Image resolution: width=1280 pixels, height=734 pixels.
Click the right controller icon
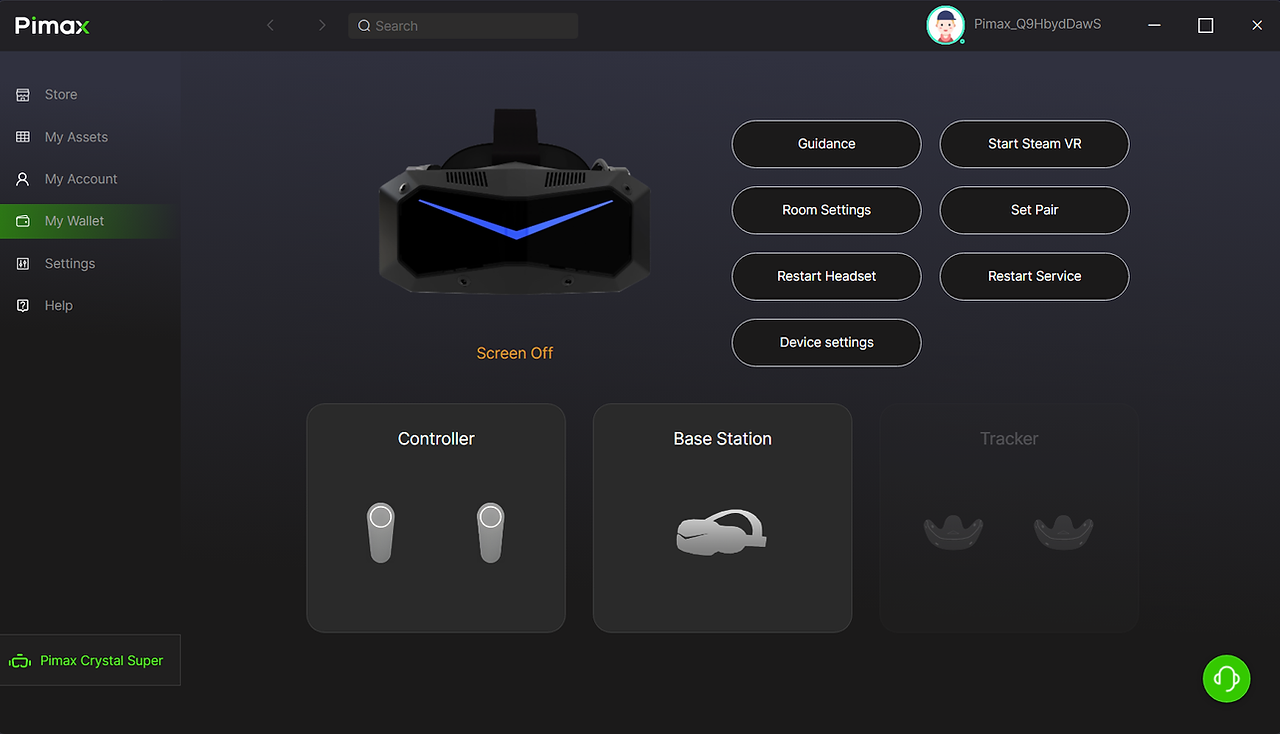[x=490, y=532]
